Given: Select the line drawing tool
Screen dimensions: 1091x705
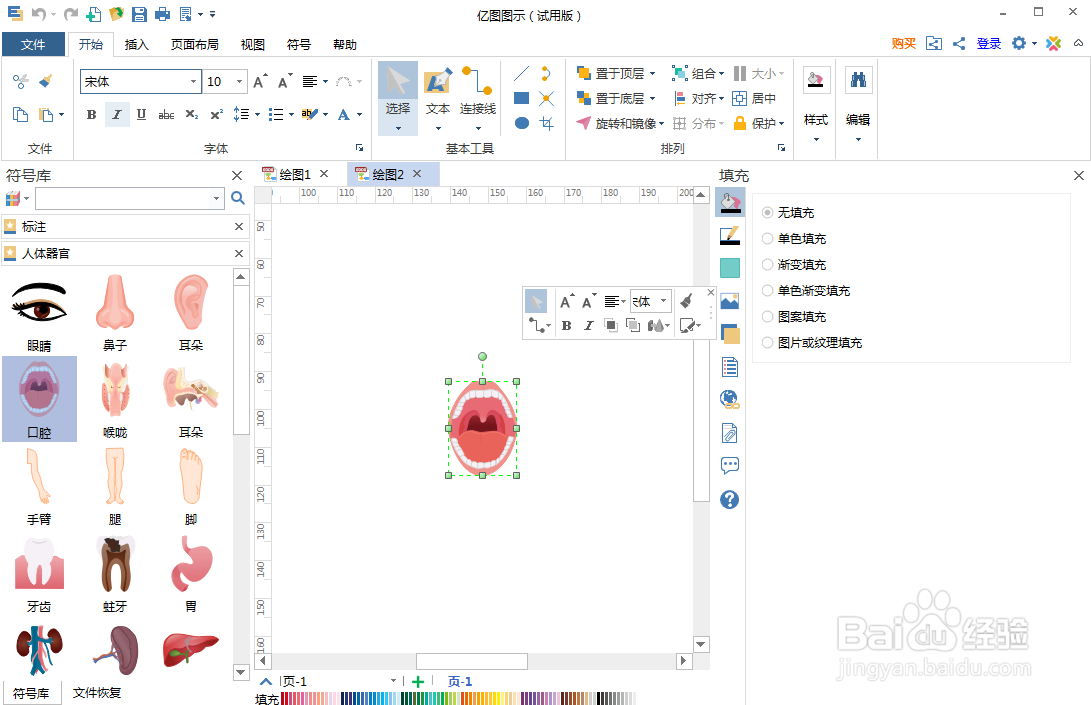Looking at the screenshot, I should (520, 73).
